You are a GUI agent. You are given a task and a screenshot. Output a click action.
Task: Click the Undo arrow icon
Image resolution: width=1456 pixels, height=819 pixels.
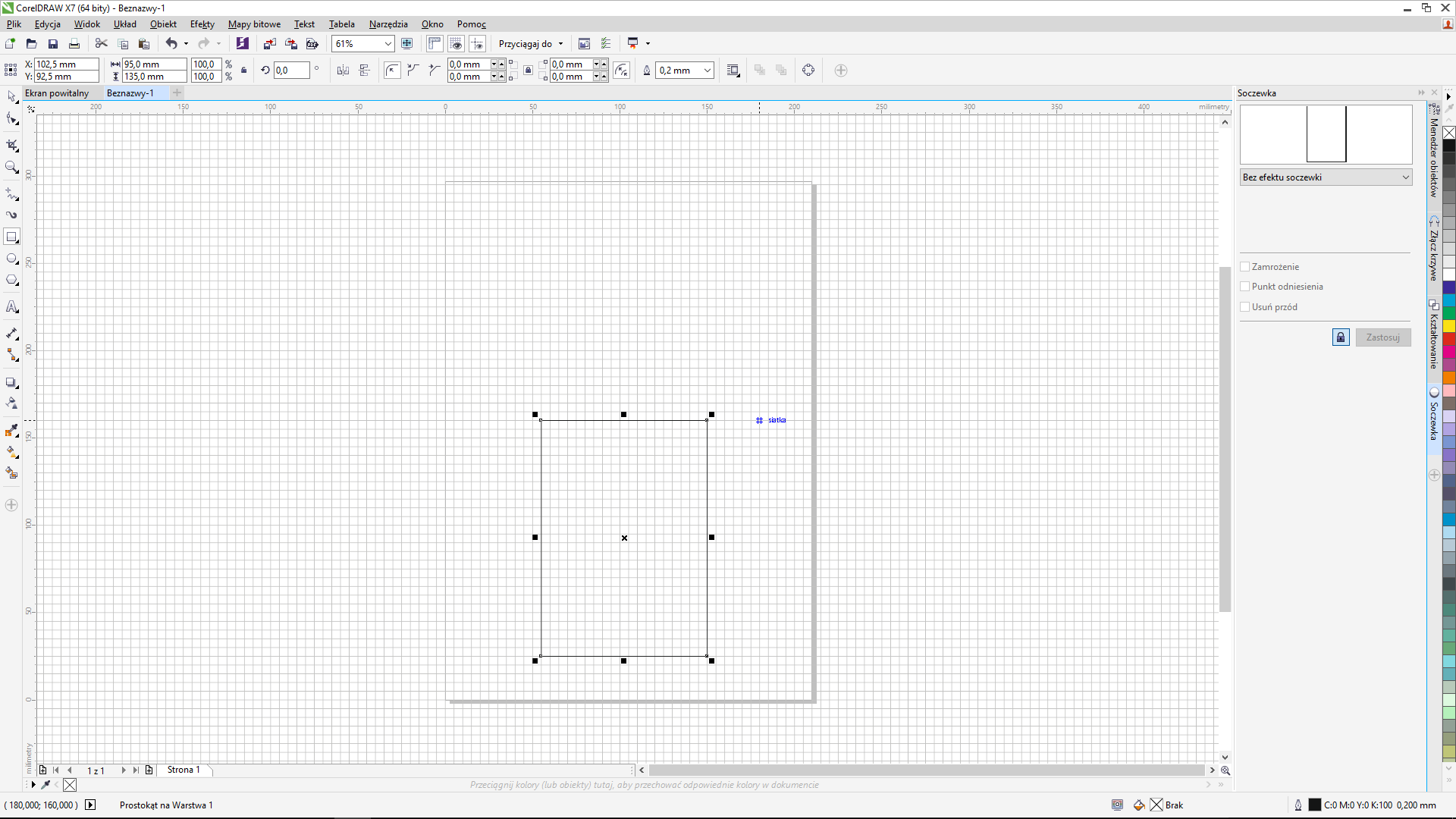[x=171, y=44]
